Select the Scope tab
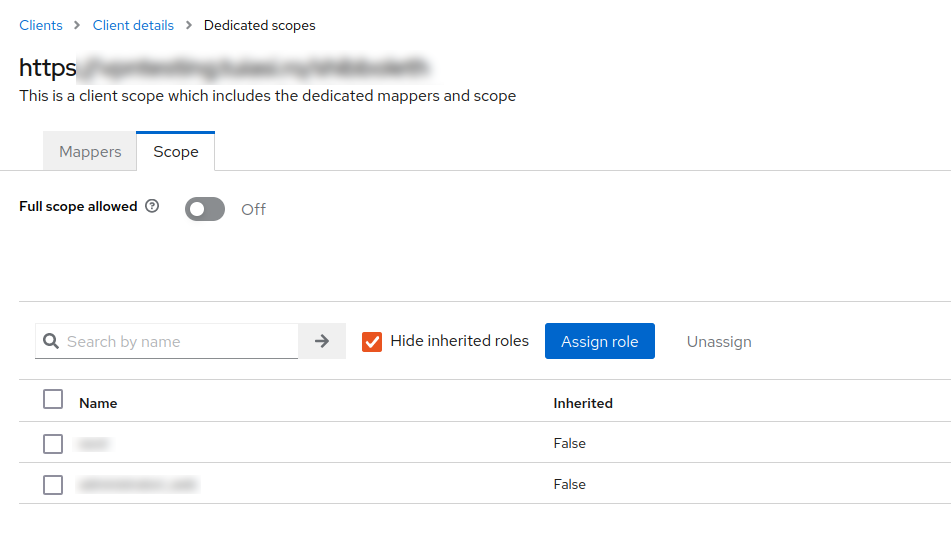The image size is (951, 539). tap(176, 152)
